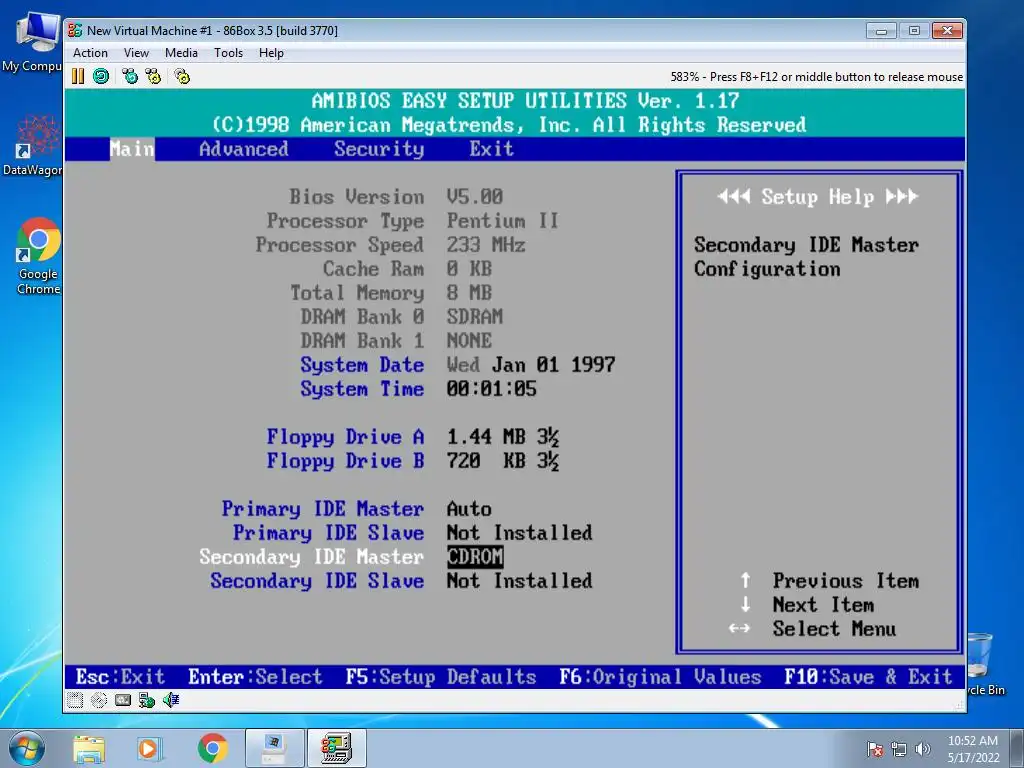The height and width of the screenshot is (768, 1024).
Task: Select the System Date setting
Action: tap(362, 364)
